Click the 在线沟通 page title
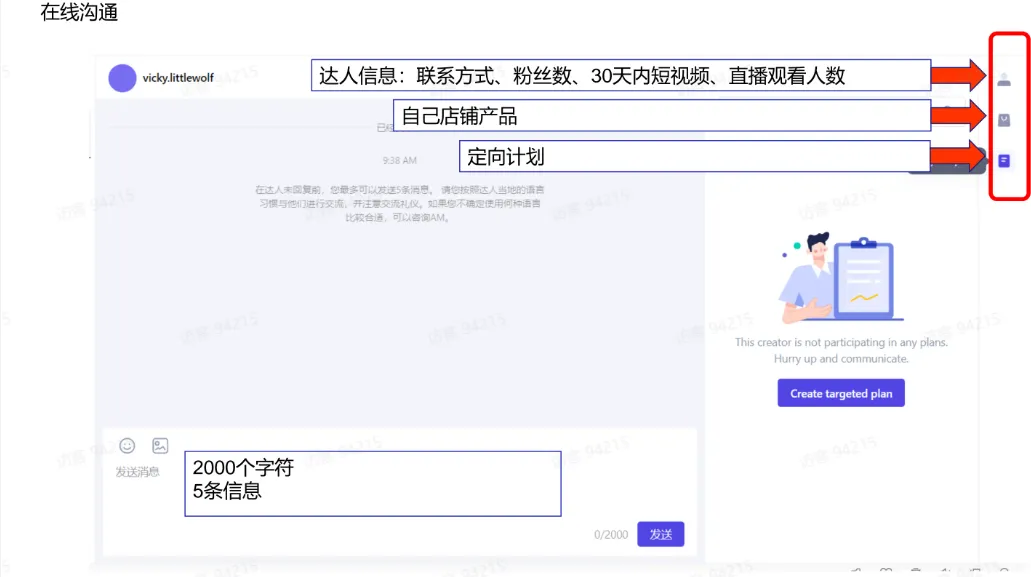This screenshot has width=1031, height=577. click(x=79, y=12)
